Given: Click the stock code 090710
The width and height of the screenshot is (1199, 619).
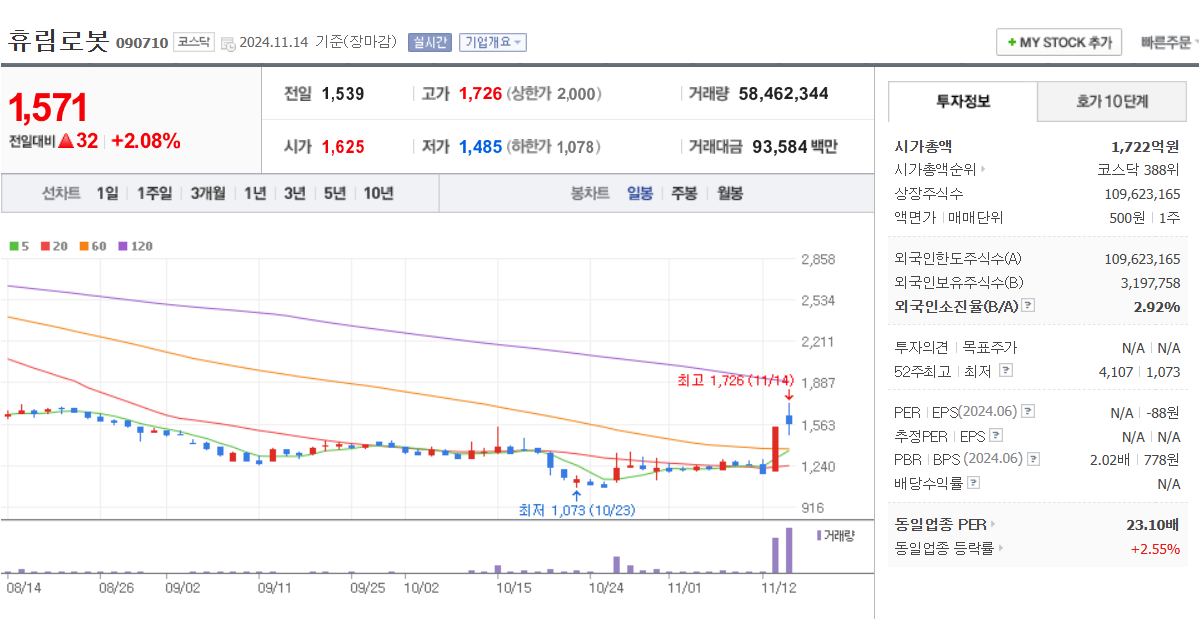Looking at the screenshot, I should (141, 43).
